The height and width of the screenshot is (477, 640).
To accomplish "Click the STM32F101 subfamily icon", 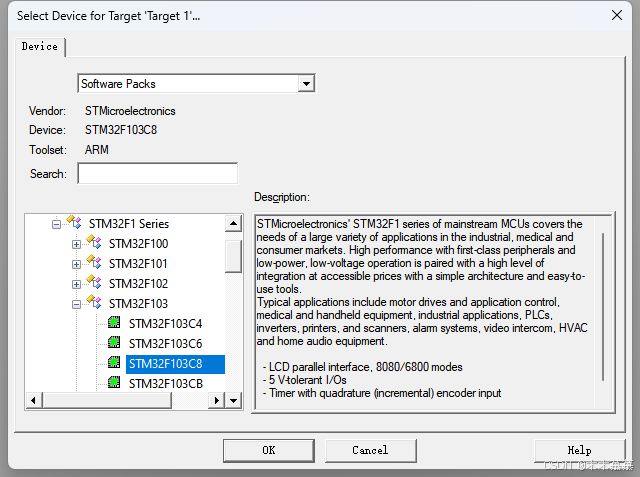I will click(94, 262).
